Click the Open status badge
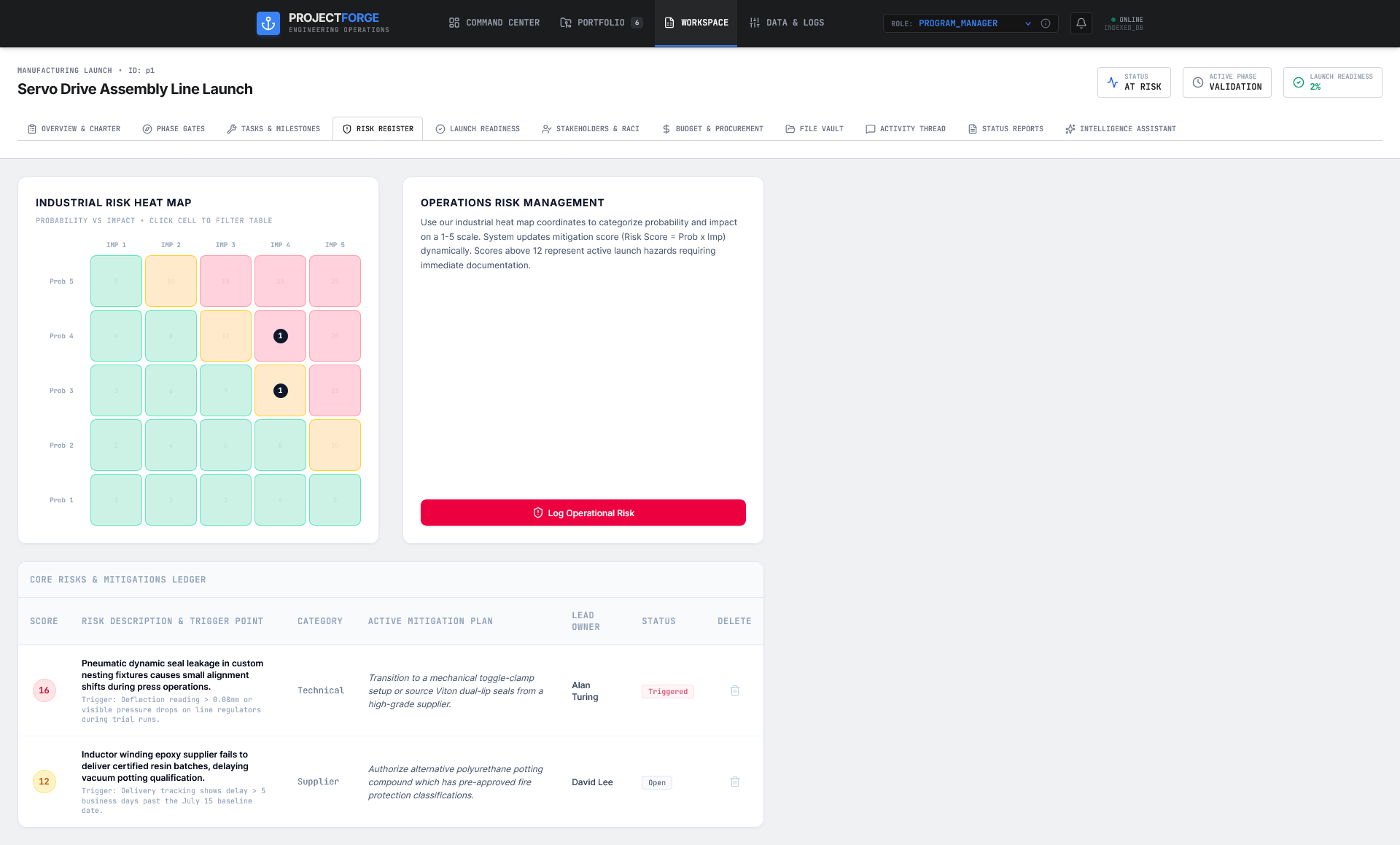This screenshot has width=1400, height=845. tap(657, 782)
